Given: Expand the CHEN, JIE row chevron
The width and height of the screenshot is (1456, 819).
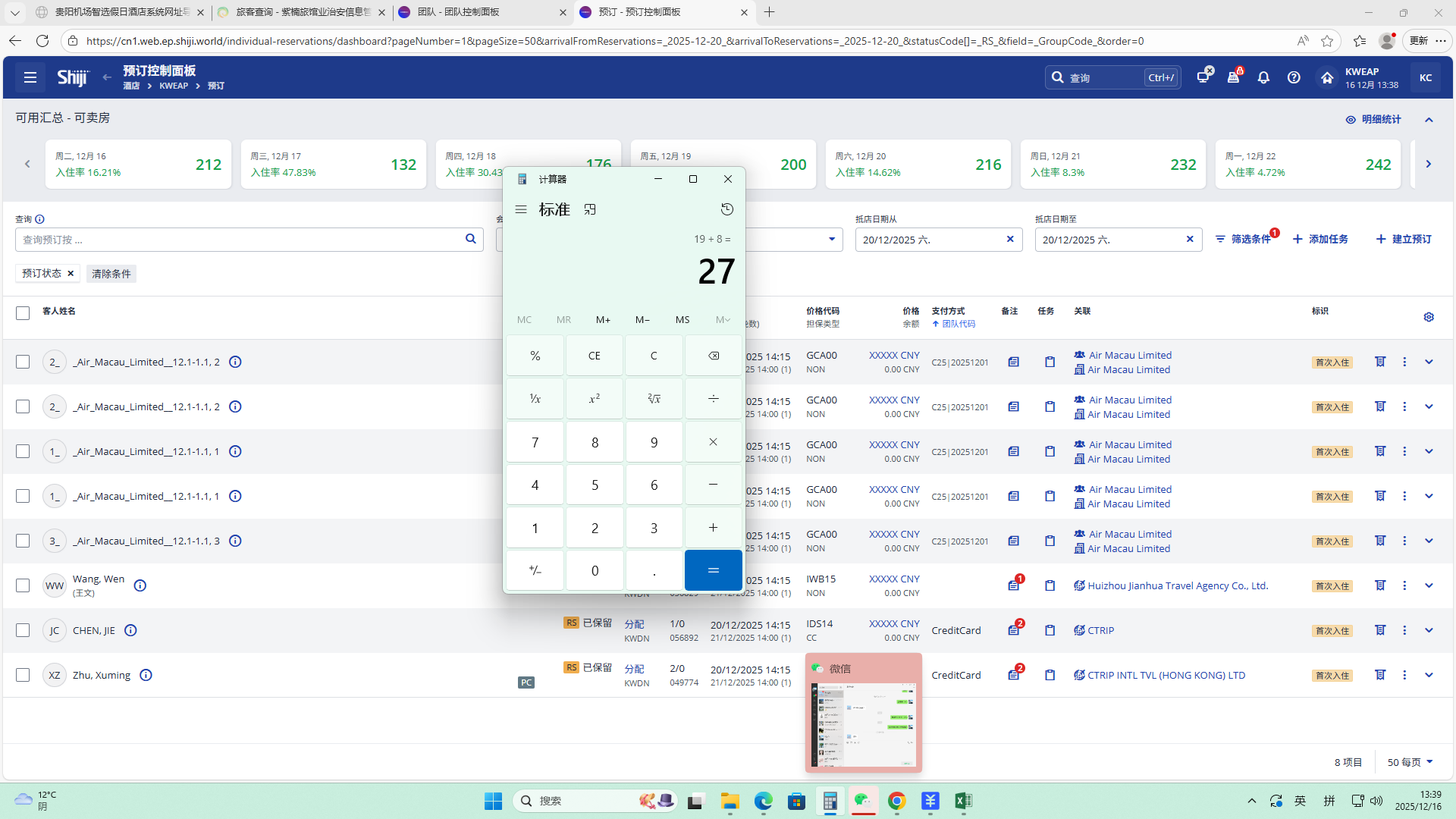Looking at the screenshot, I should pos(1429,630).
